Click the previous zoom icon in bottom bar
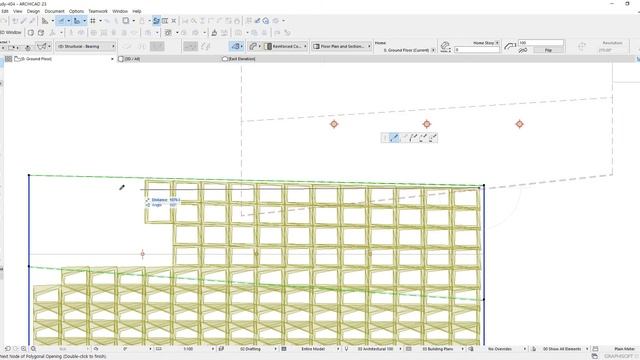The width and height of the screenshot is (640, 360). coord(8,349)
